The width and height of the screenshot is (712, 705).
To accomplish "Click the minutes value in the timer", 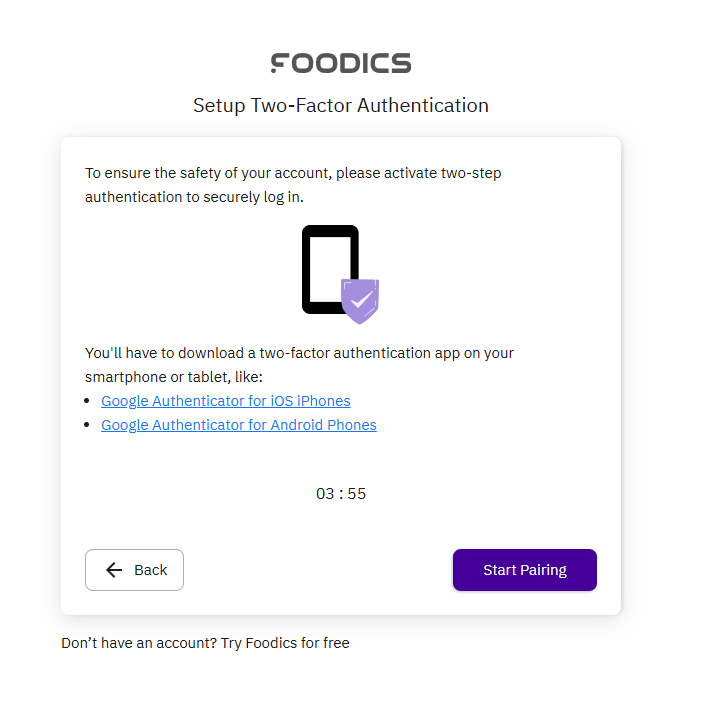I will (x=325, y=494).
